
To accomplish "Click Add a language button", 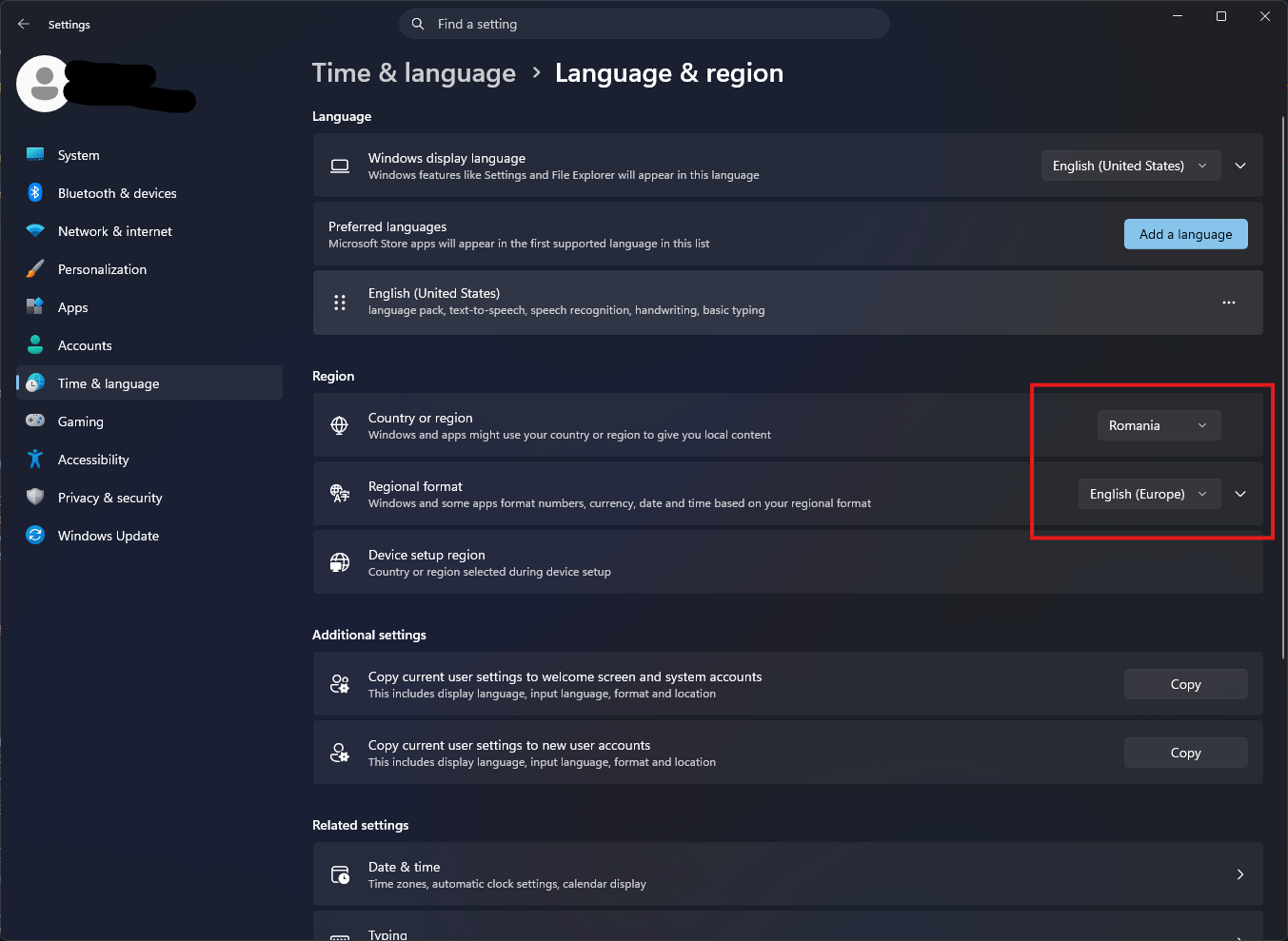I will tap(1185, 234).
